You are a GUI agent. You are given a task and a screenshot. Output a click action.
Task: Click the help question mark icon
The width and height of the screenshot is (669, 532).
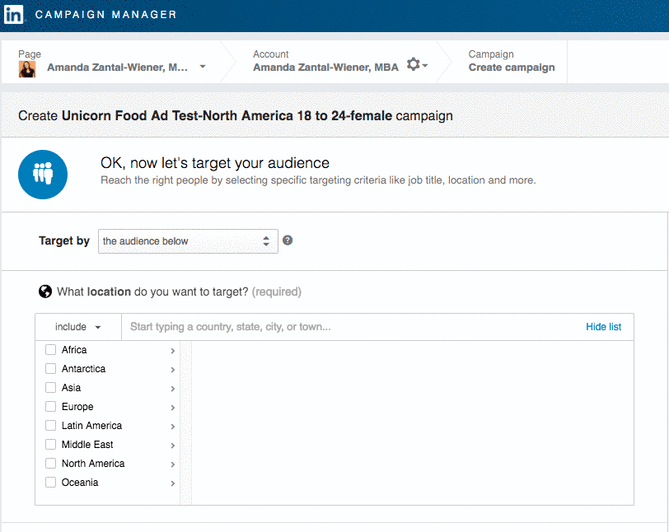click(288, 241)
